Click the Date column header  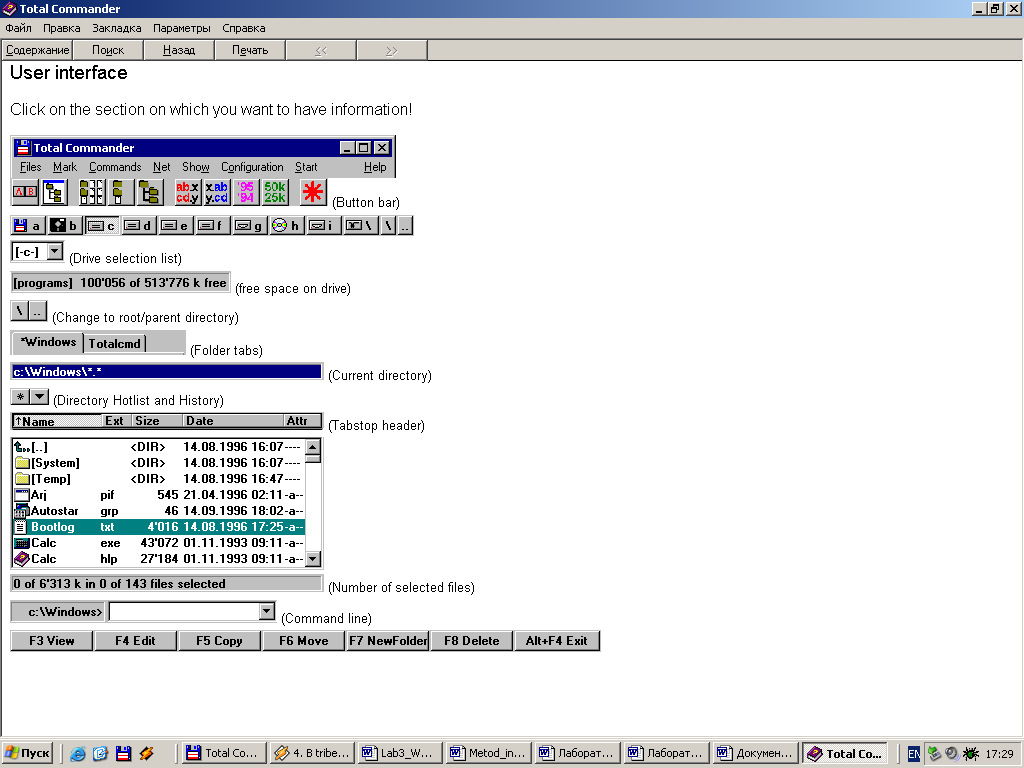(x=232, y=421)
